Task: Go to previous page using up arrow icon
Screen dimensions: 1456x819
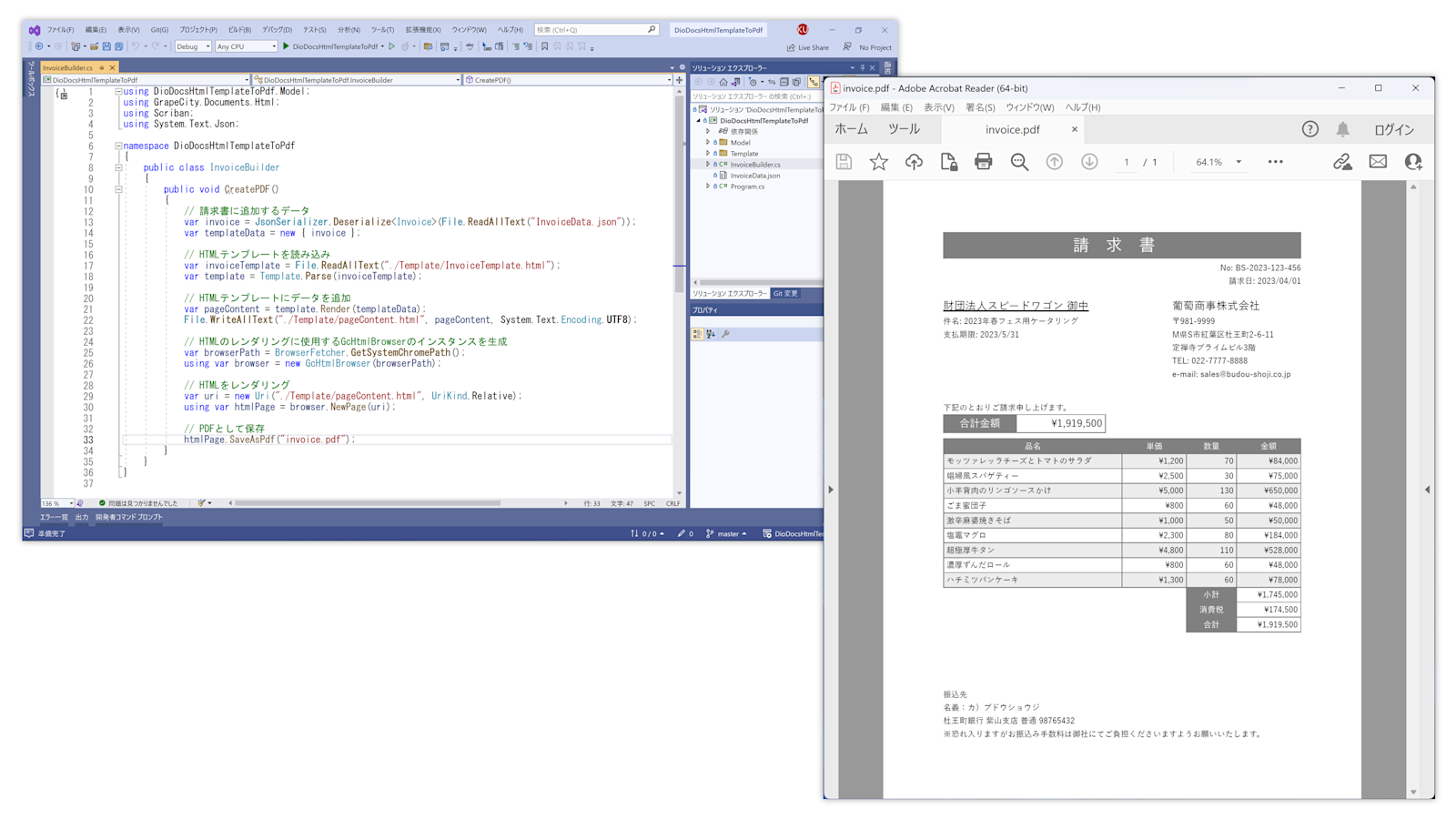Action: click(1054, 162)
